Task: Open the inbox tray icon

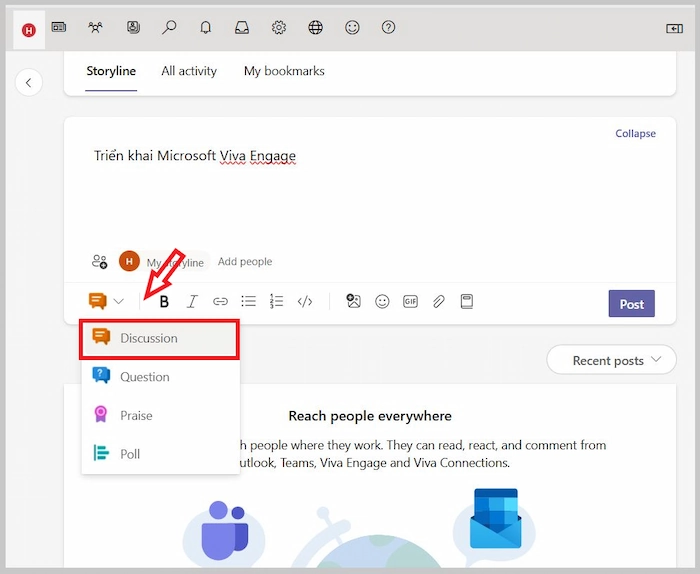Action: pos(242,28)
